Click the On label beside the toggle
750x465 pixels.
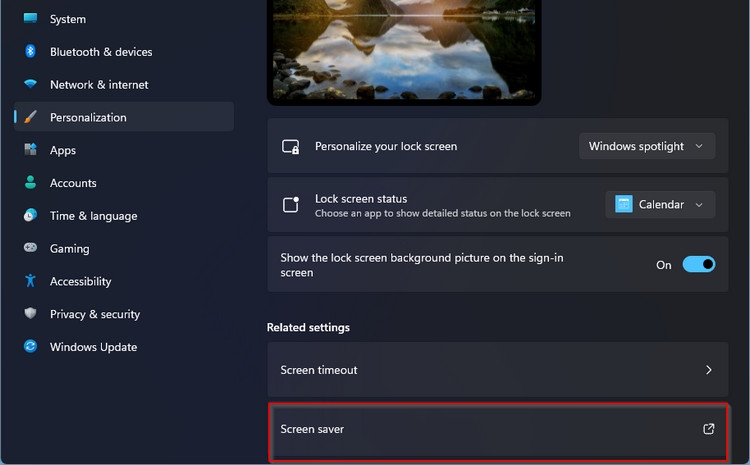coord(663,265)
